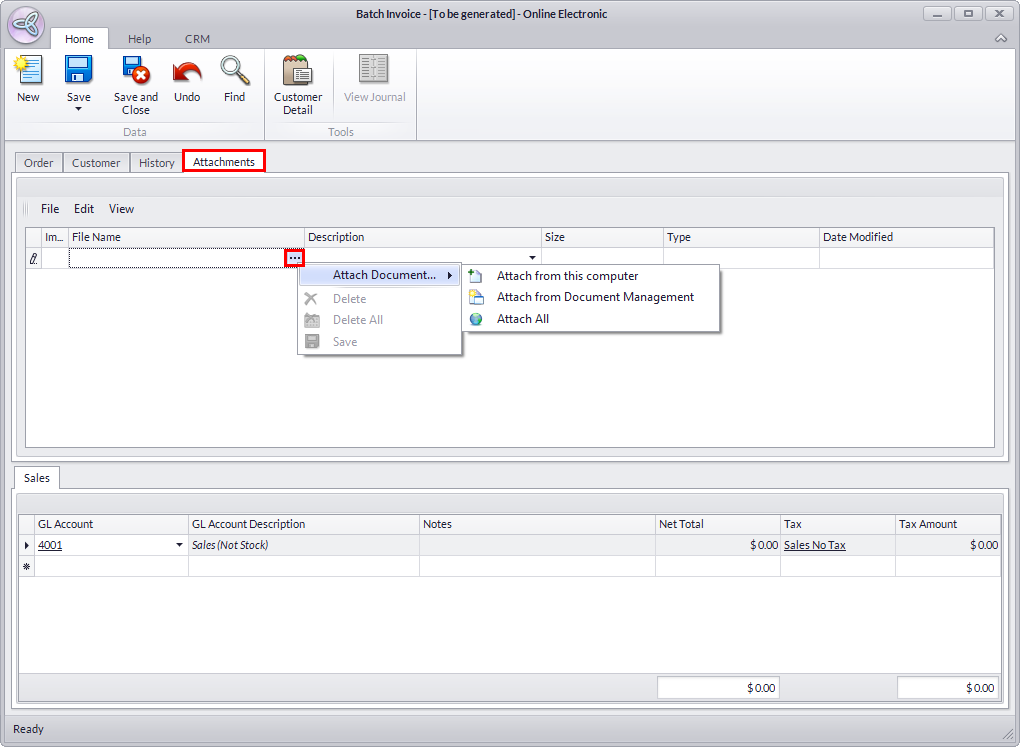Screen dimensions: 1020x747
Task: Open the History tab
Action: 156,163
